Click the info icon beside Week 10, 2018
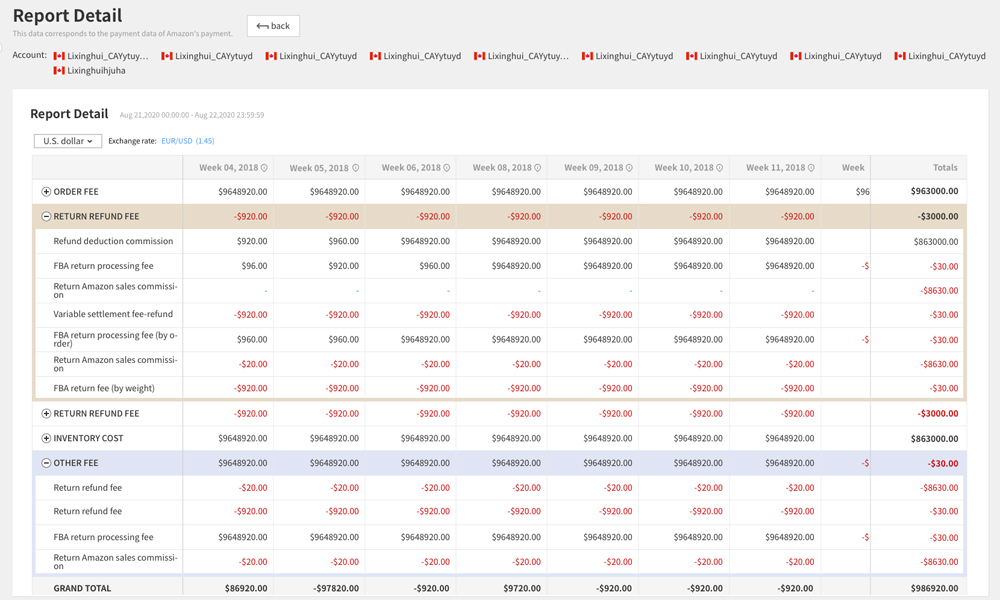1000x600 pixels. point(720,168)
